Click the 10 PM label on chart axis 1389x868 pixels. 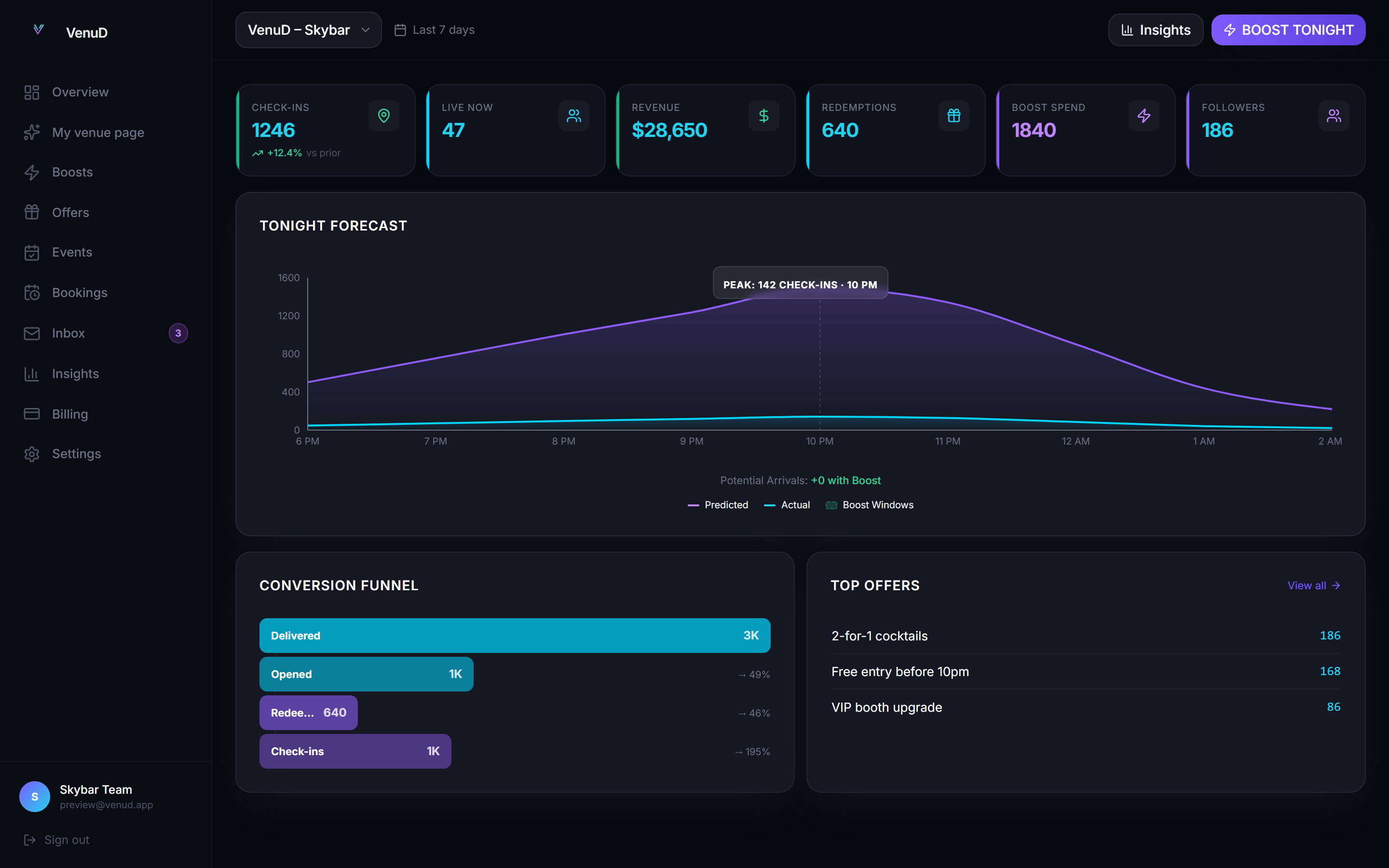819,441
